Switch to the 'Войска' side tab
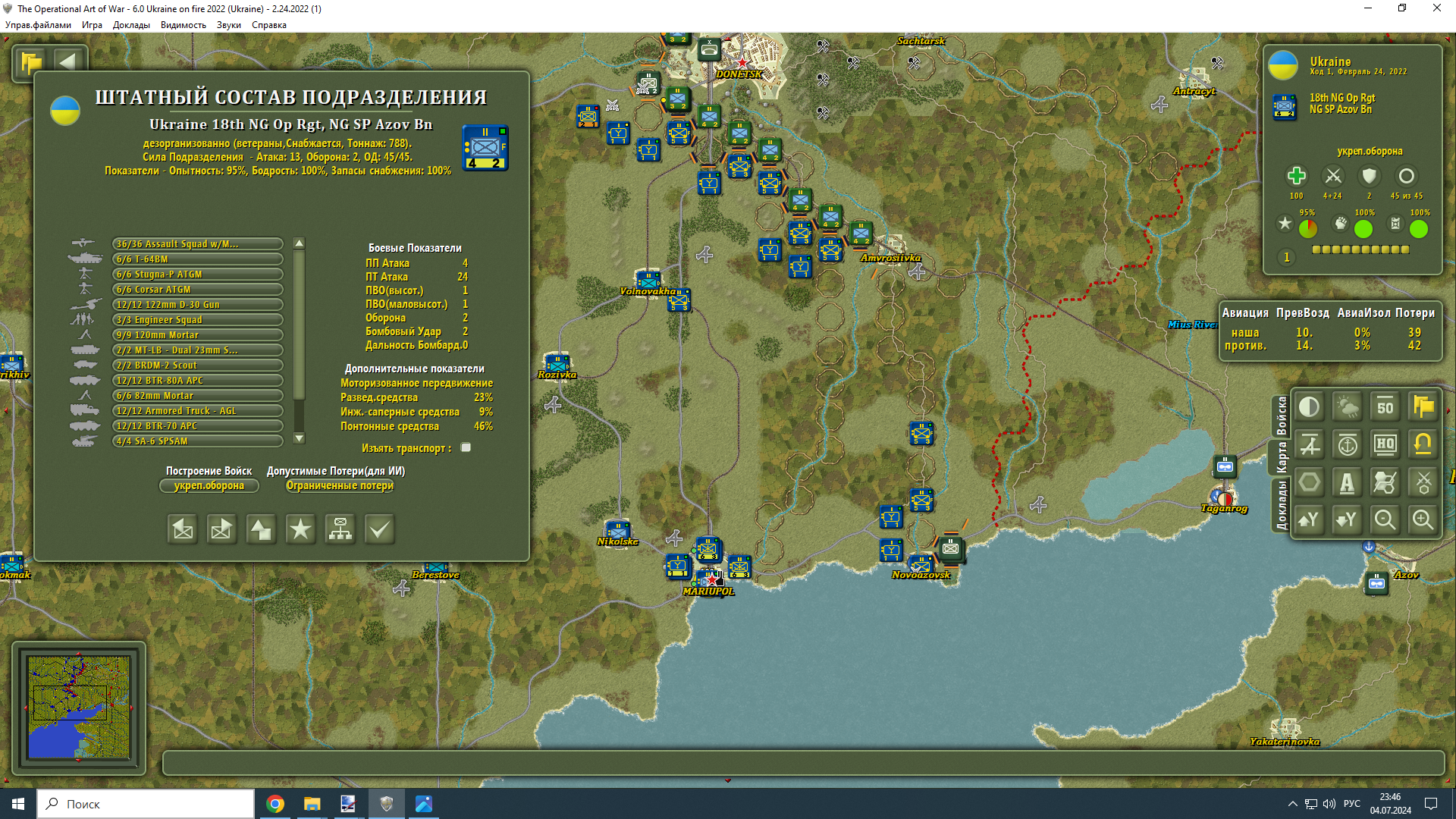The height and width of the screenshot is (819, 1456). point(1282,416)
